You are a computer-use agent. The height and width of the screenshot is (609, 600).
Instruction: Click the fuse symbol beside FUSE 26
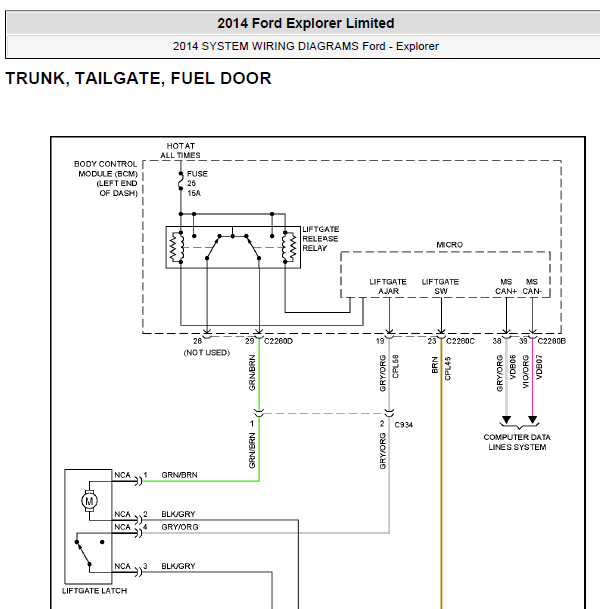point(181,181)
